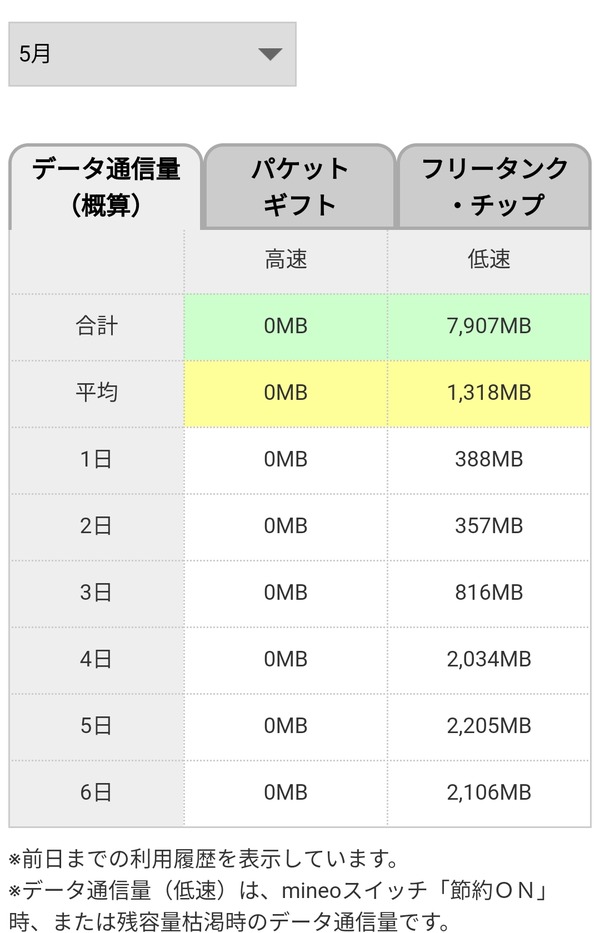The width and height of the screenshot is (600, 933).
Task: Select the 4日 row label
Action: [x=96, y=659]
